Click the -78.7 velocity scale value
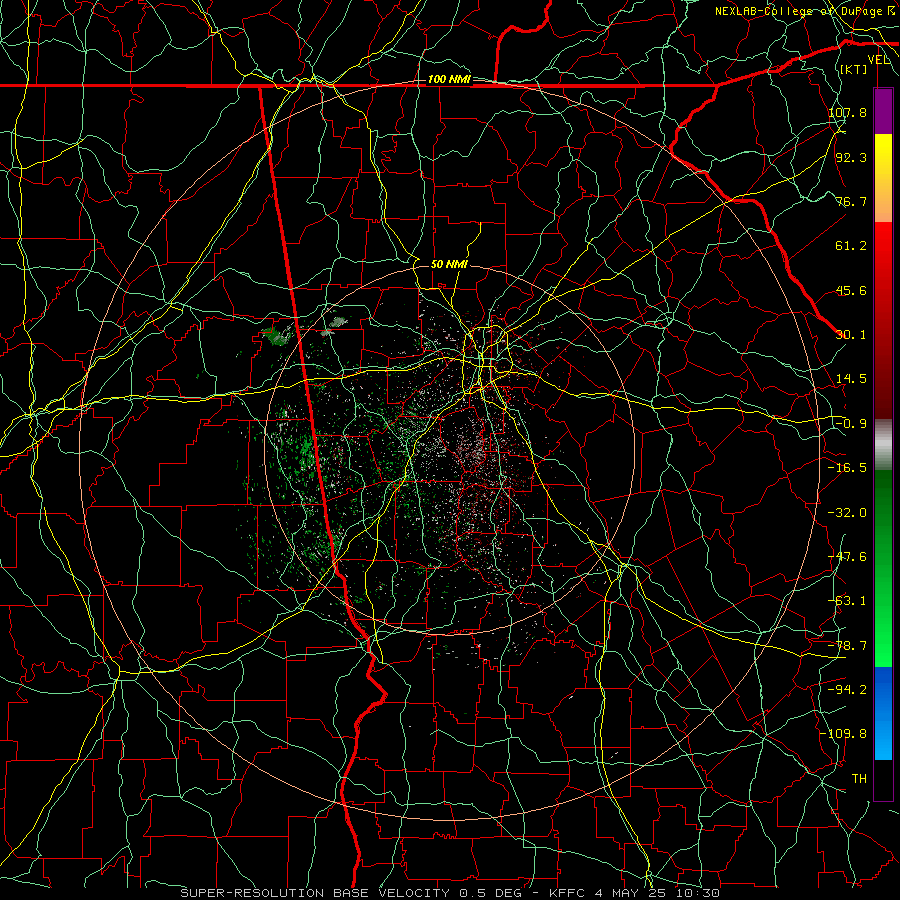 (848, 646)
